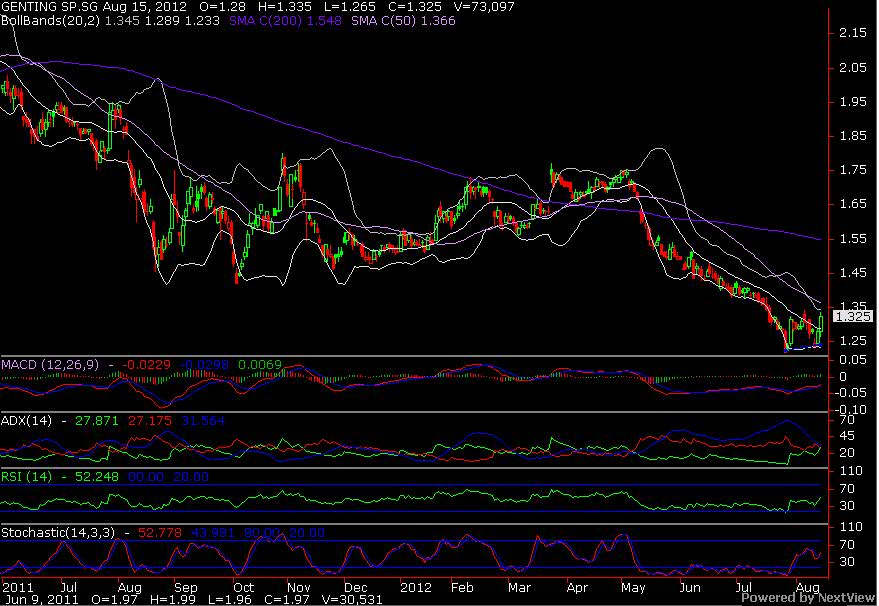Click the MACD axis label -0.05
The image size is (879, 606).
click(849, 393)
